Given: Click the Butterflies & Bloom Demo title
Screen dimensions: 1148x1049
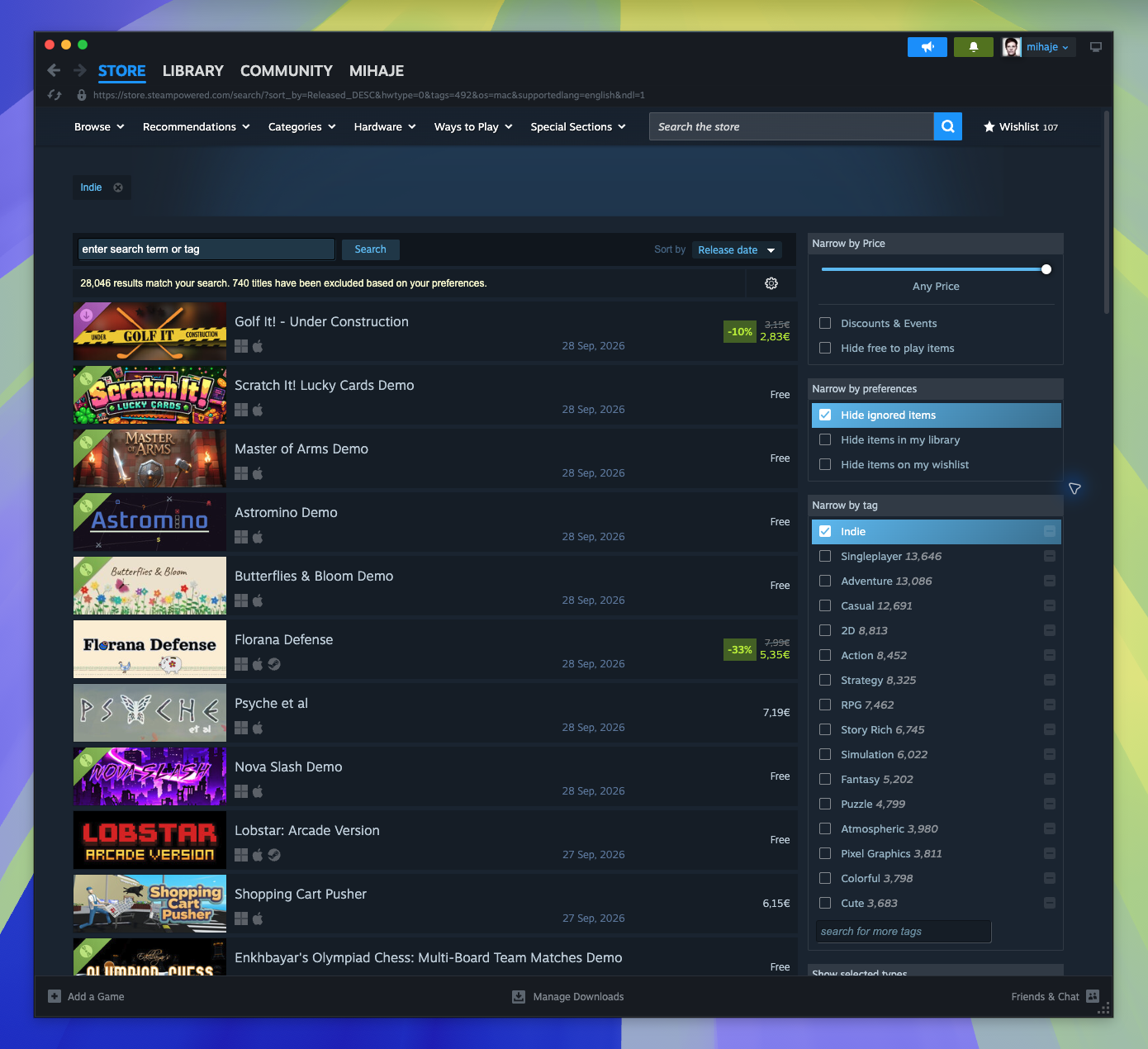Looking at the screenshot, I should [x=314, y=577].
